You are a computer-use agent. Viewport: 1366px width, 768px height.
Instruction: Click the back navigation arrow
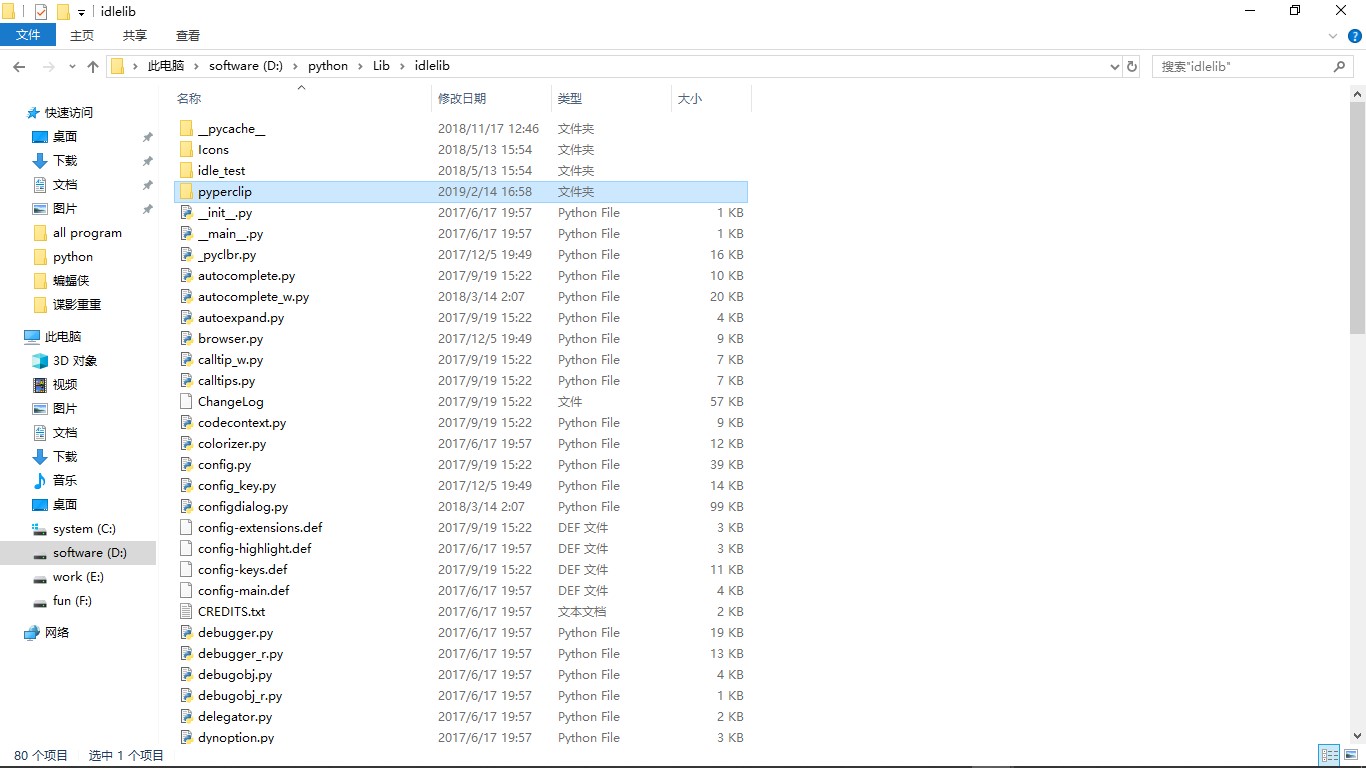(x=19, y=66)
